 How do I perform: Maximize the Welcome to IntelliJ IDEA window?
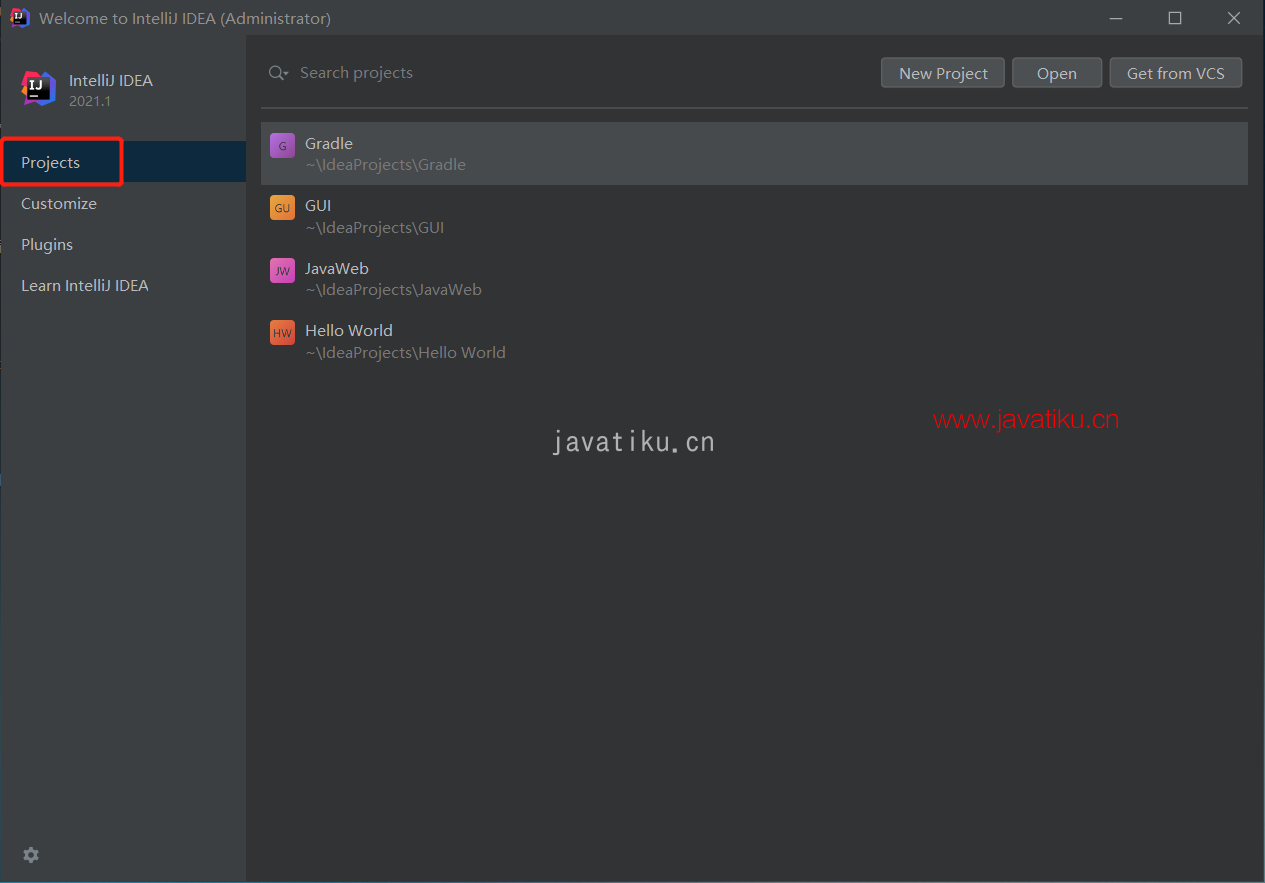click(1175, 18)
